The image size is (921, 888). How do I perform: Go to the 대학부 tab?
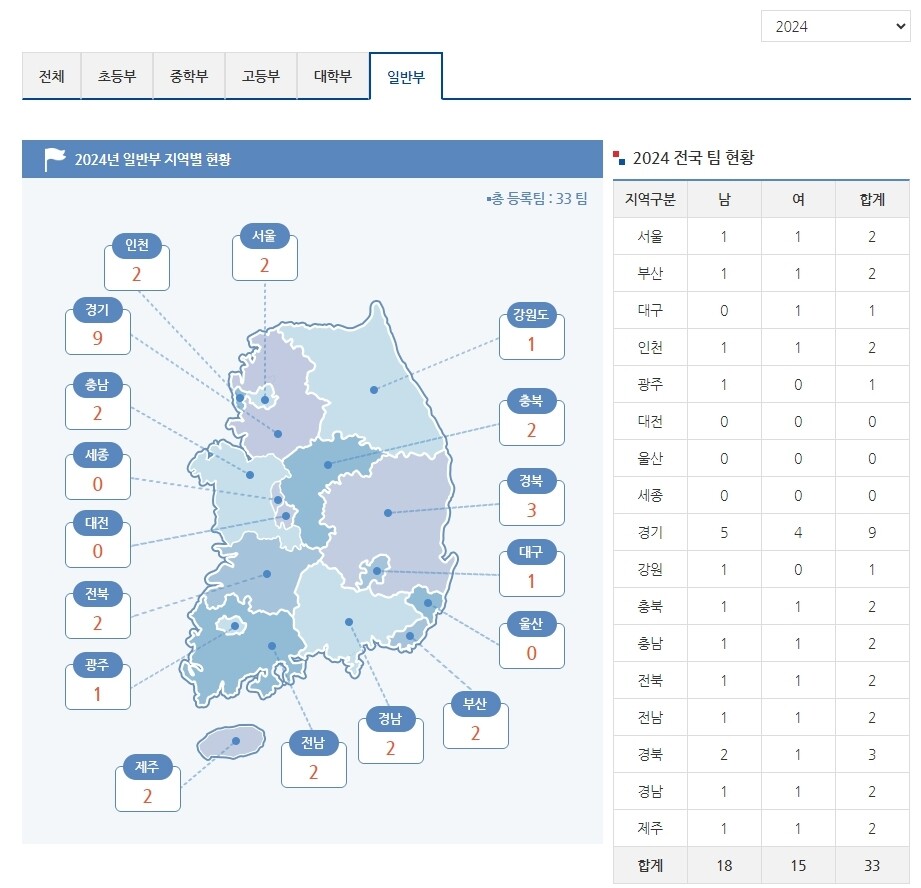(333, 77)
